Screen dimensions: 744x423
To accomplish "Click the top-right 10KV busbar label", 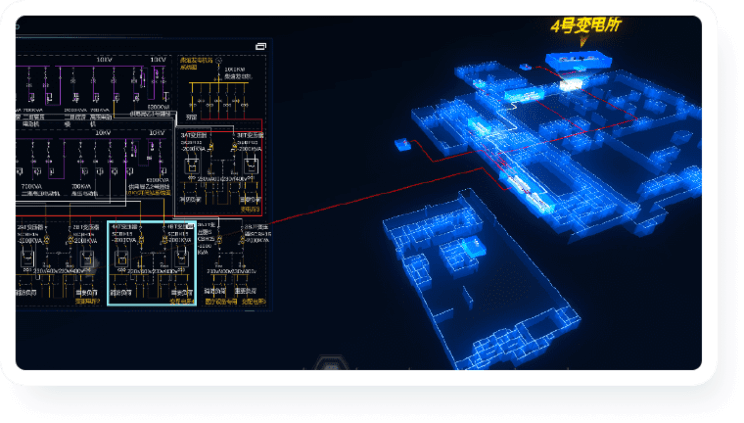I will pyautogui.click(x=158, y=59).
